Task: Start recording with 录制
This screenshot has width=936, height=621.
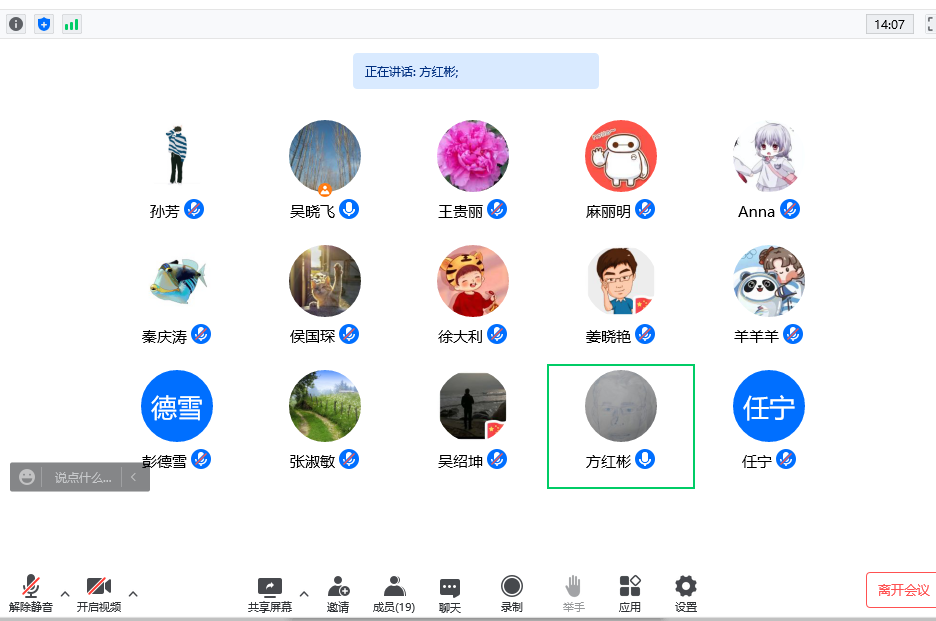Action: [512, 594]
